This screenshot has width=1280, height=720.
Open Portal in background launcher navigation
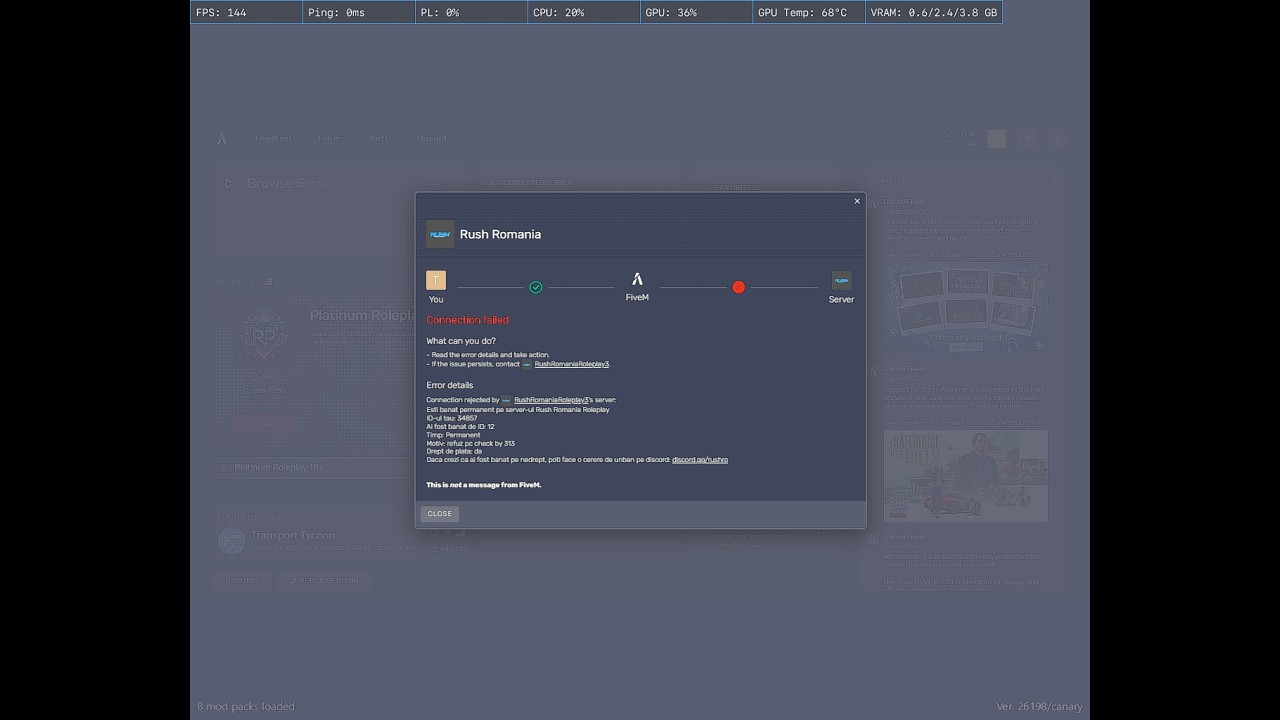(x=379, y=139)
